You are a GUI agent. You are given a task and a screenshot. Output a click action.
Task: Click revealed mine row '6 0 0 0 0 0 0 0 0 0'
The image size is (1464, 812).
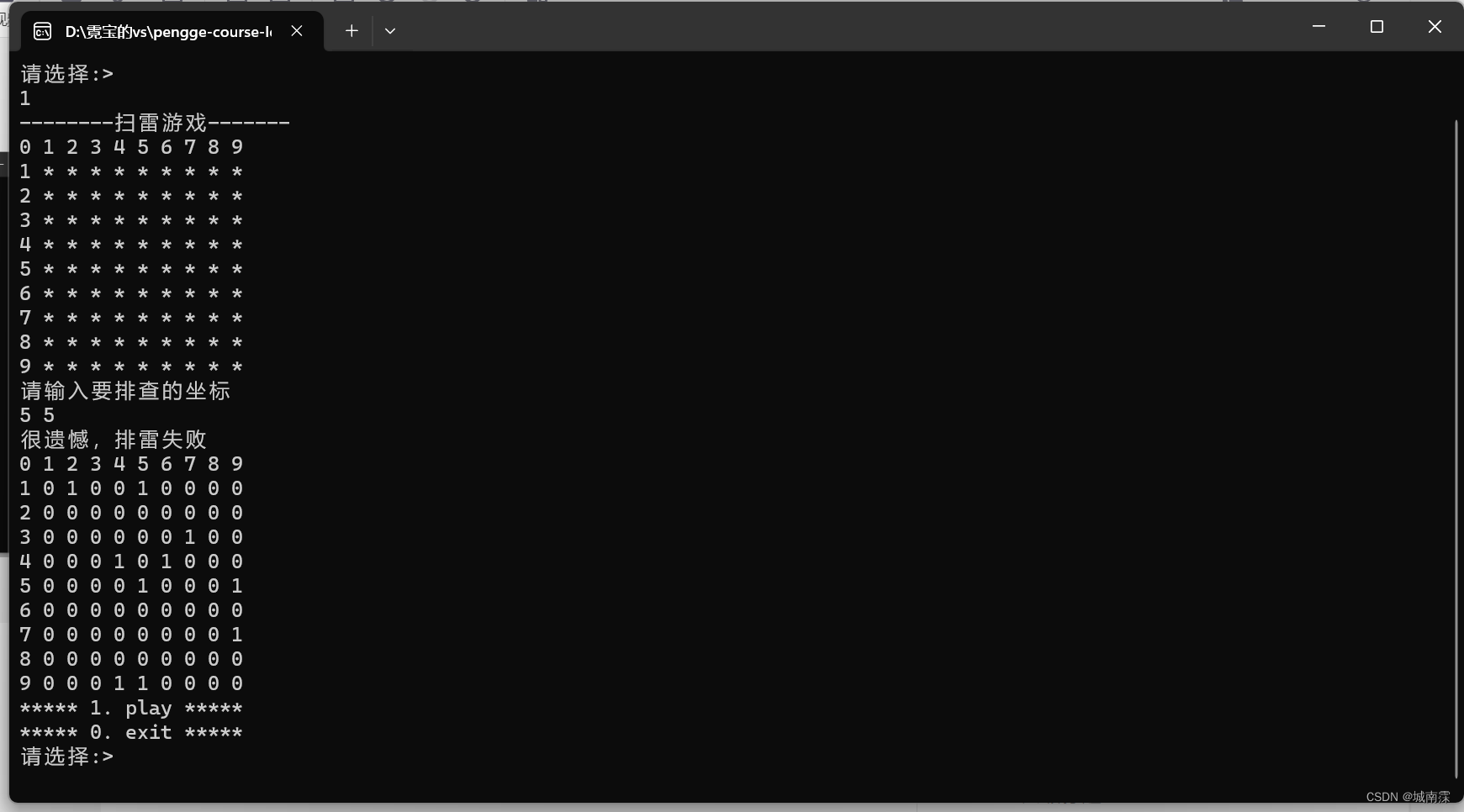131,610
